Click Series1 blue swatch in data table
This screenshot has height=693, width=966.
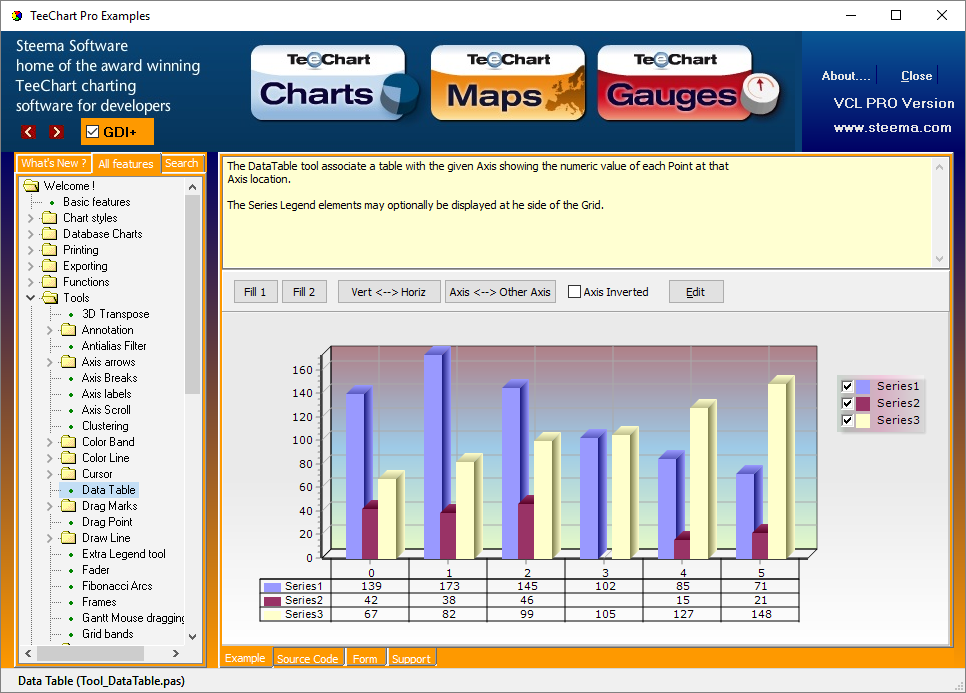coord(272,586)
